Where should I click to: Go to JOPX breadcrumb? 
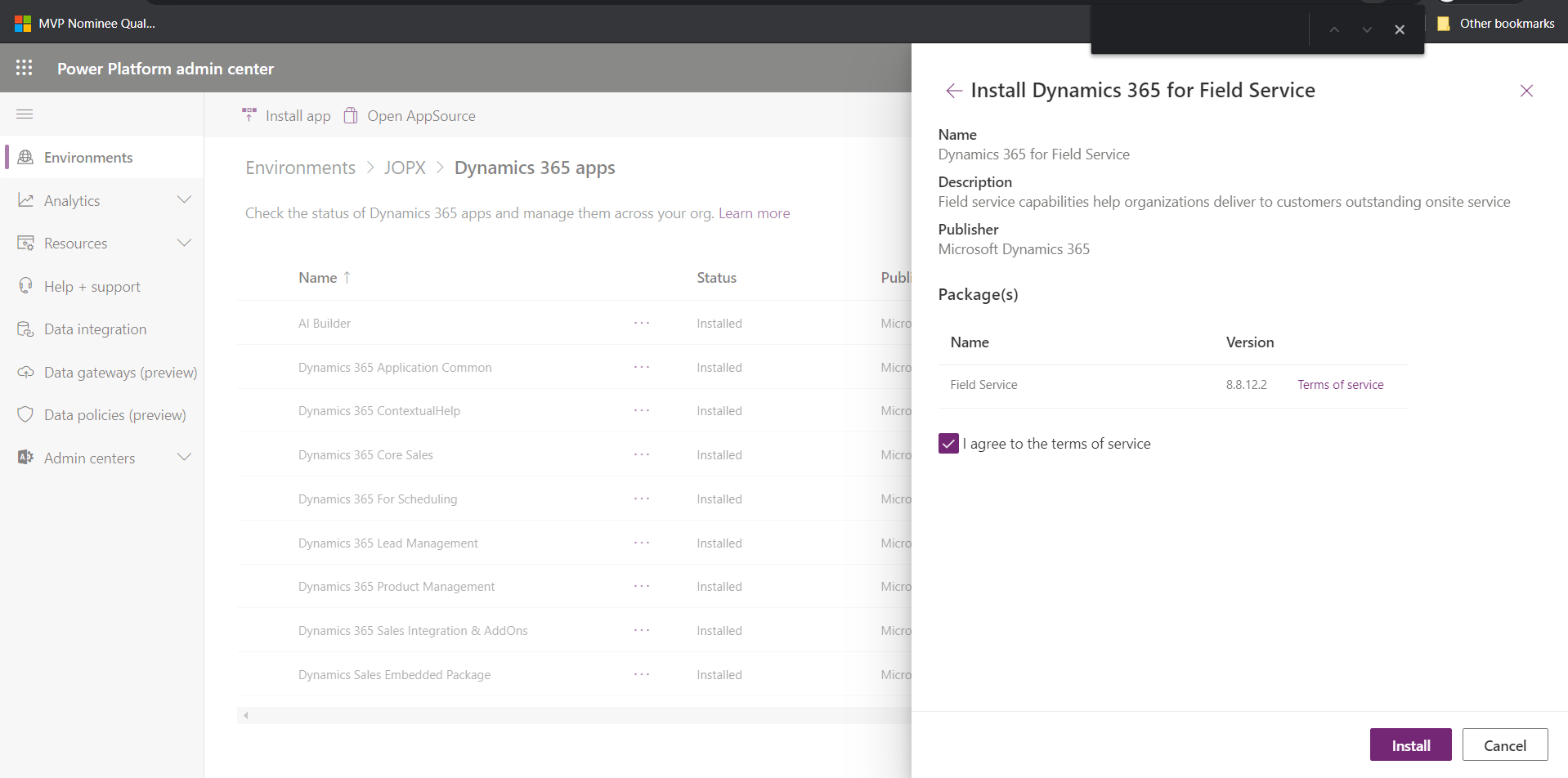(405, 168)
